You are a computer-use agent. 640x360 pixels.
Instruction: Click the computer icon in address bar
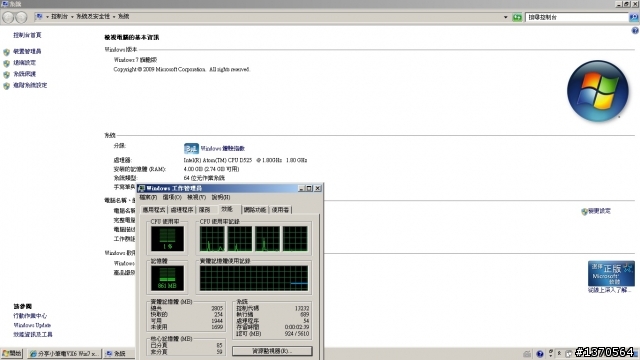pos(39,17)
